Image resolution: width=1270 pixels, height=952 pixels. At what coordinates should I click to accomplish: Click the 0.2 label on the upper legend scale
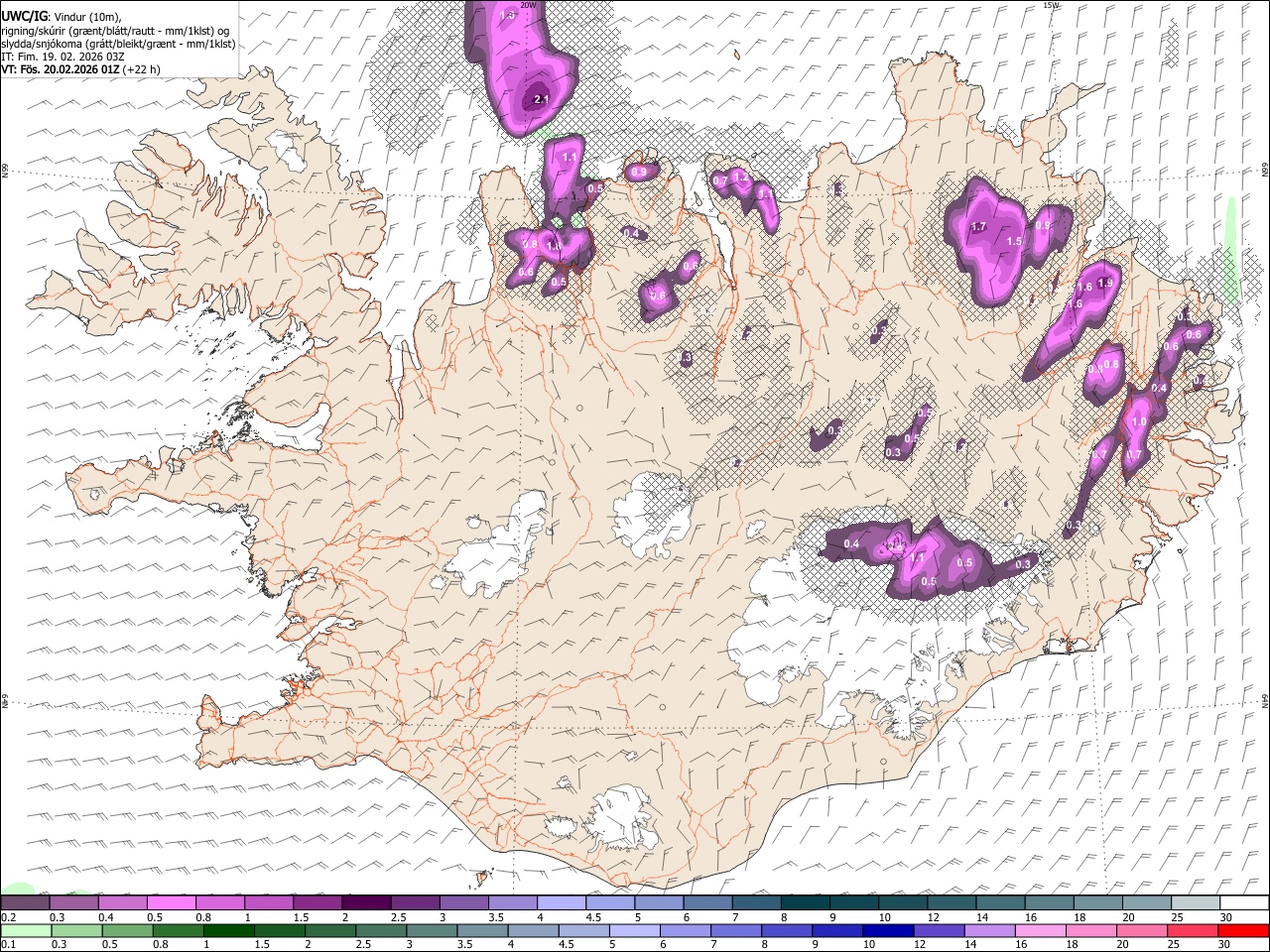point(9,917)
